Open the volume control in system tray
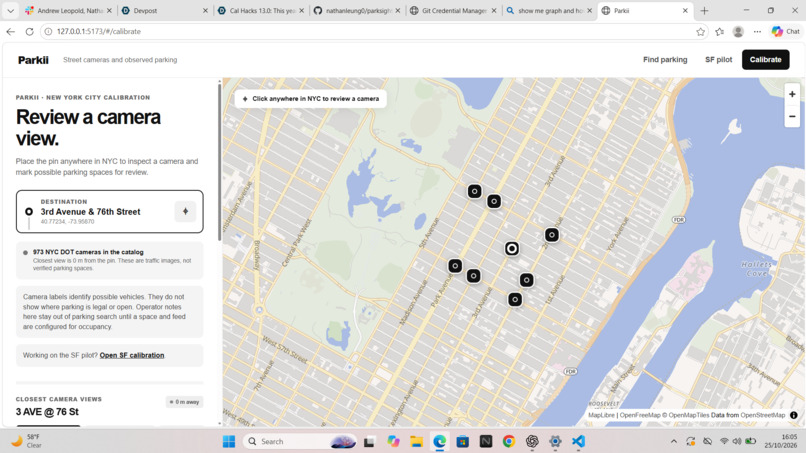The image size is (806, 453). pos(737,441)
